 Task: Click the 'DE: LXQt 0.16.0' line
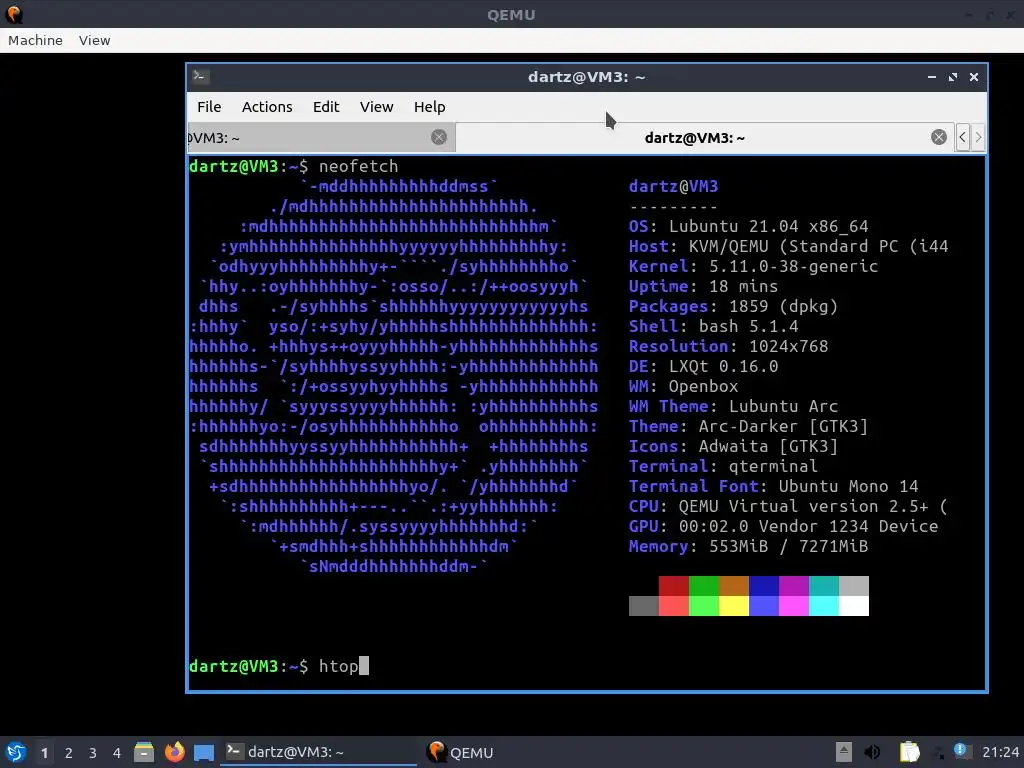click(703, 366)
